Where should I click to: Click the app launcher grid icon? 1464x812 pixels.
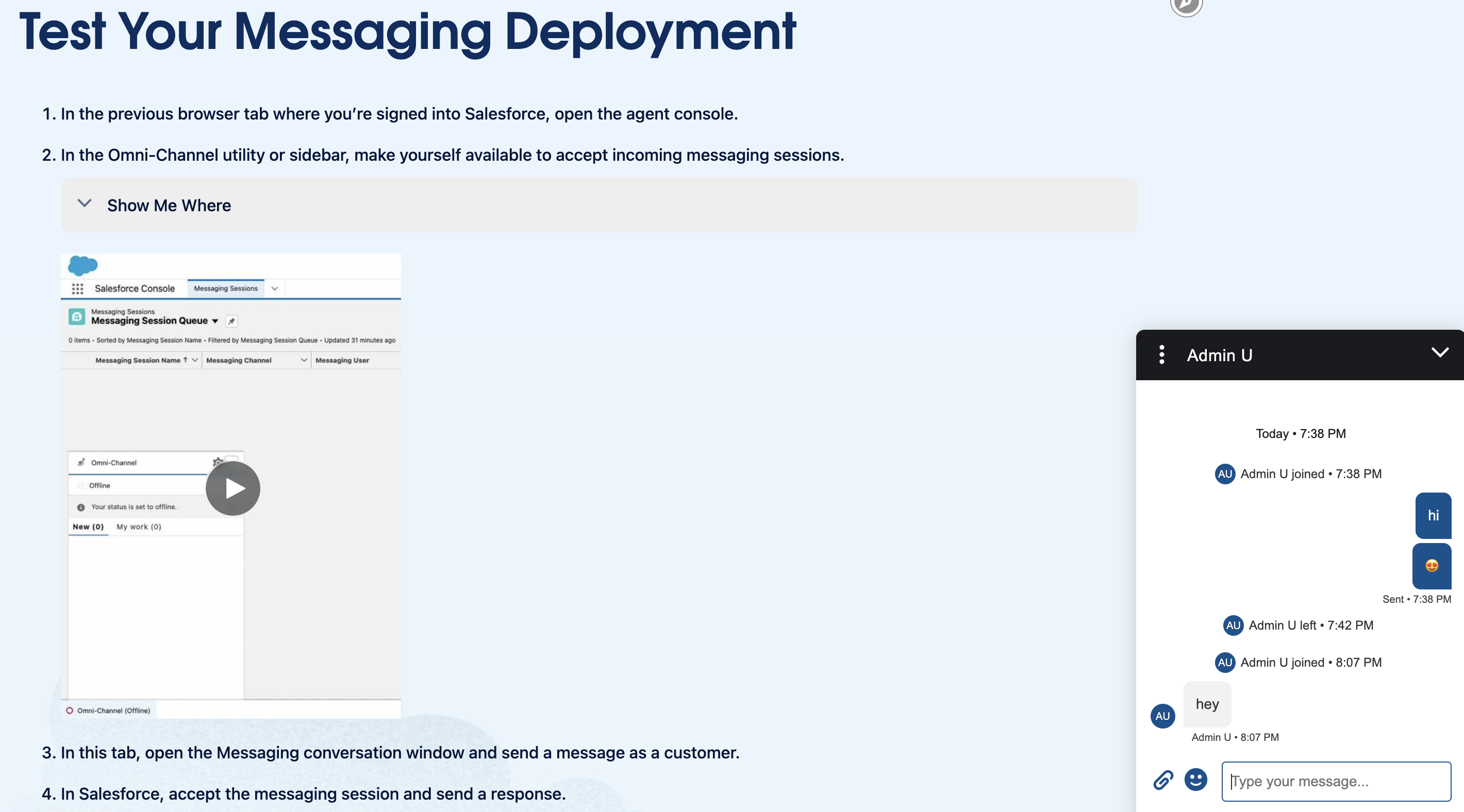pyautogui.click(x=77, y=289)
